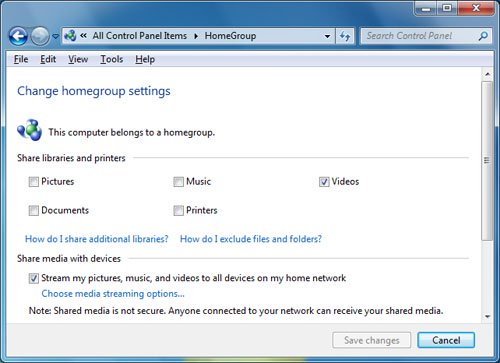Click the Share libraries and printers label
The height and width of the screenshot is (363, 500).
pos(71,158)
